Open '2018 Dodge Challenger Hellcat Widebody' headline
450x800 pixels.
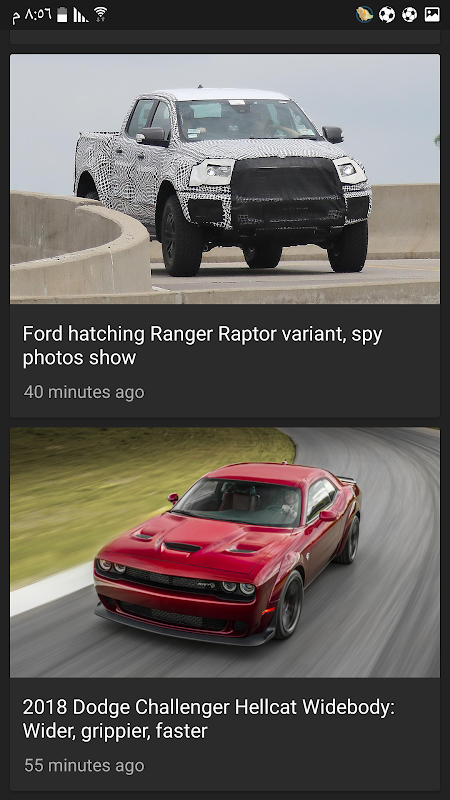[x=209, y=719]
